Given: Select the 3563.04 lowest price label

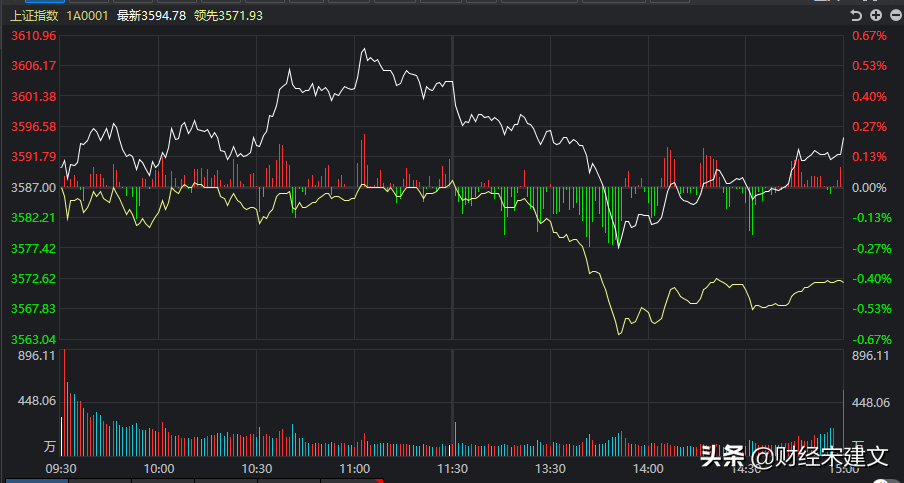Looking at the screenshot, I should [x=33, y=339].
